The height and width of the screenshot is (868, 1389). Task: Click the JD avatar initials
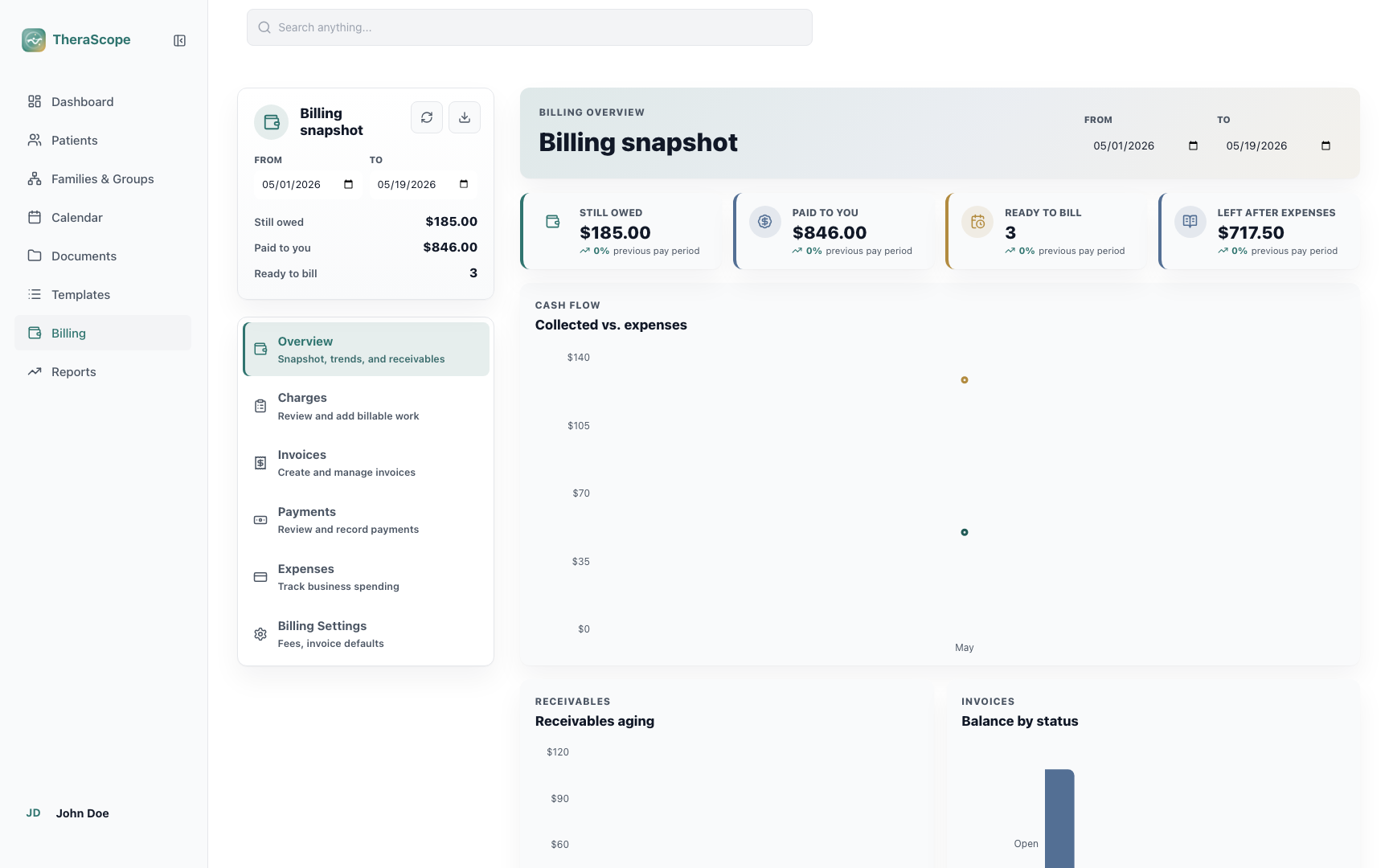(33, 813)
